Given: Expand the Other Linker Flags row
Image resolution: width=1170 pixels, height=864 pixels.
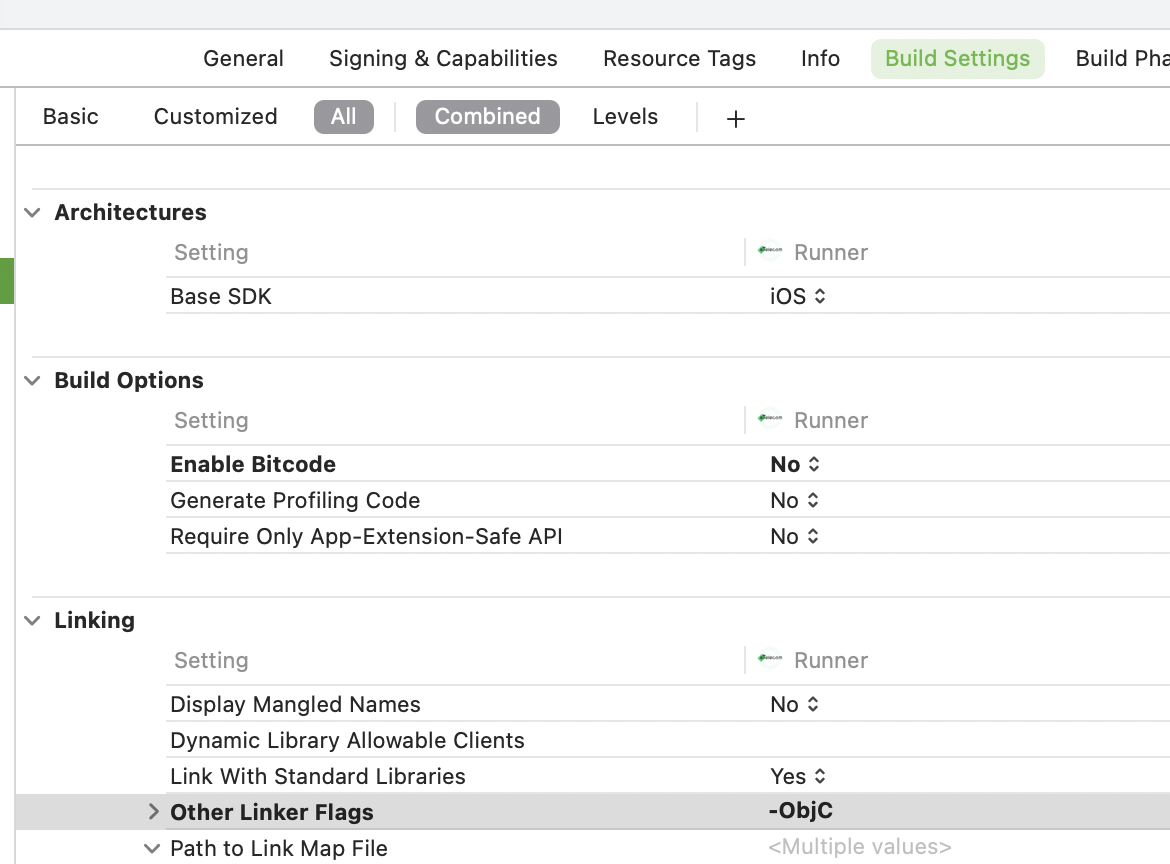Looking at the screenshot, I should click(153, 812).
